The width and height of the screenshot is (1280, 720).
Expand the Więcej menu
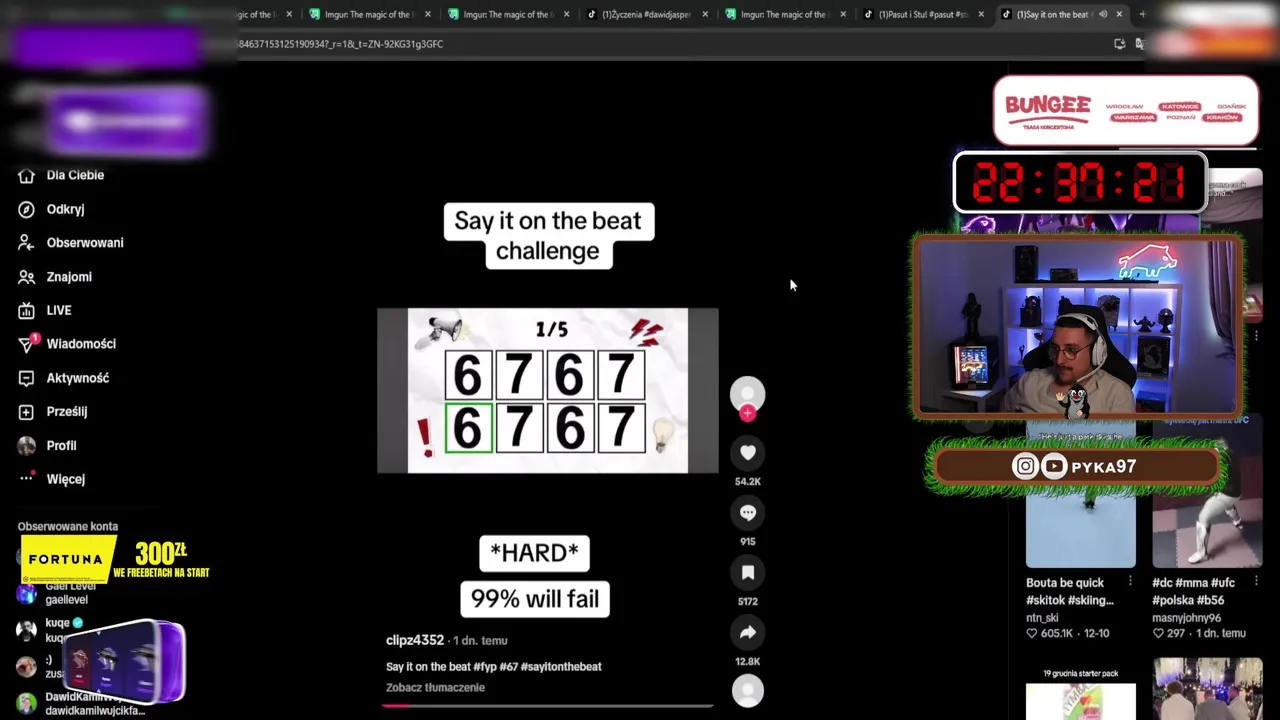[x=52, y=479]
